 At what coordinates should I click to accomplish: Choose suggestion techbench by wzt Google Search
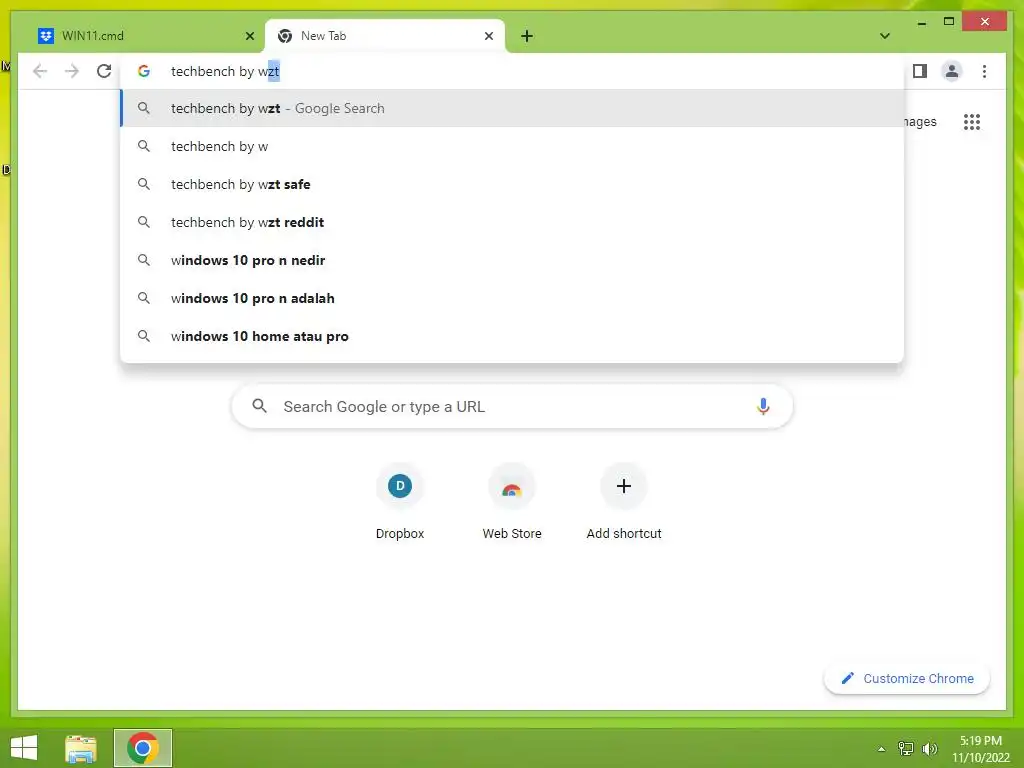(512, 108)
